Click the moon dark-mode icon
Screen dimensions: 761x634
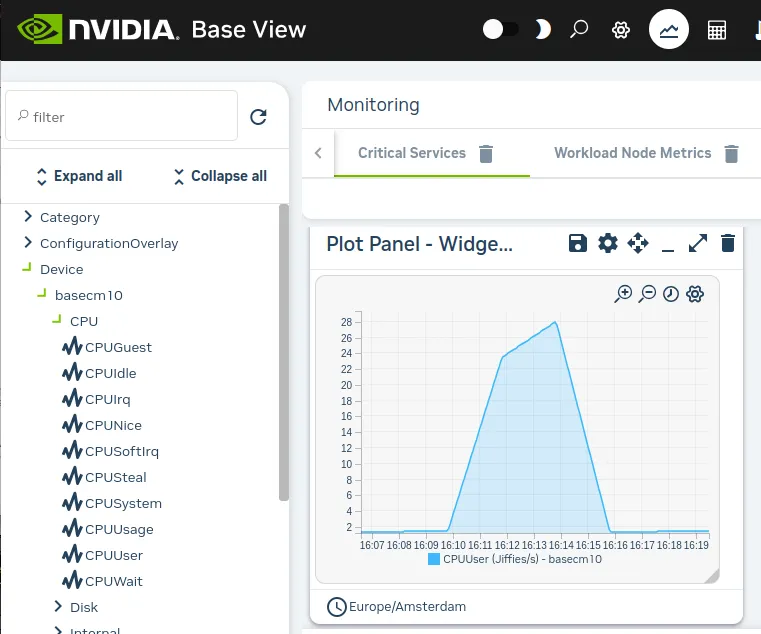click(x=543, y=29)
